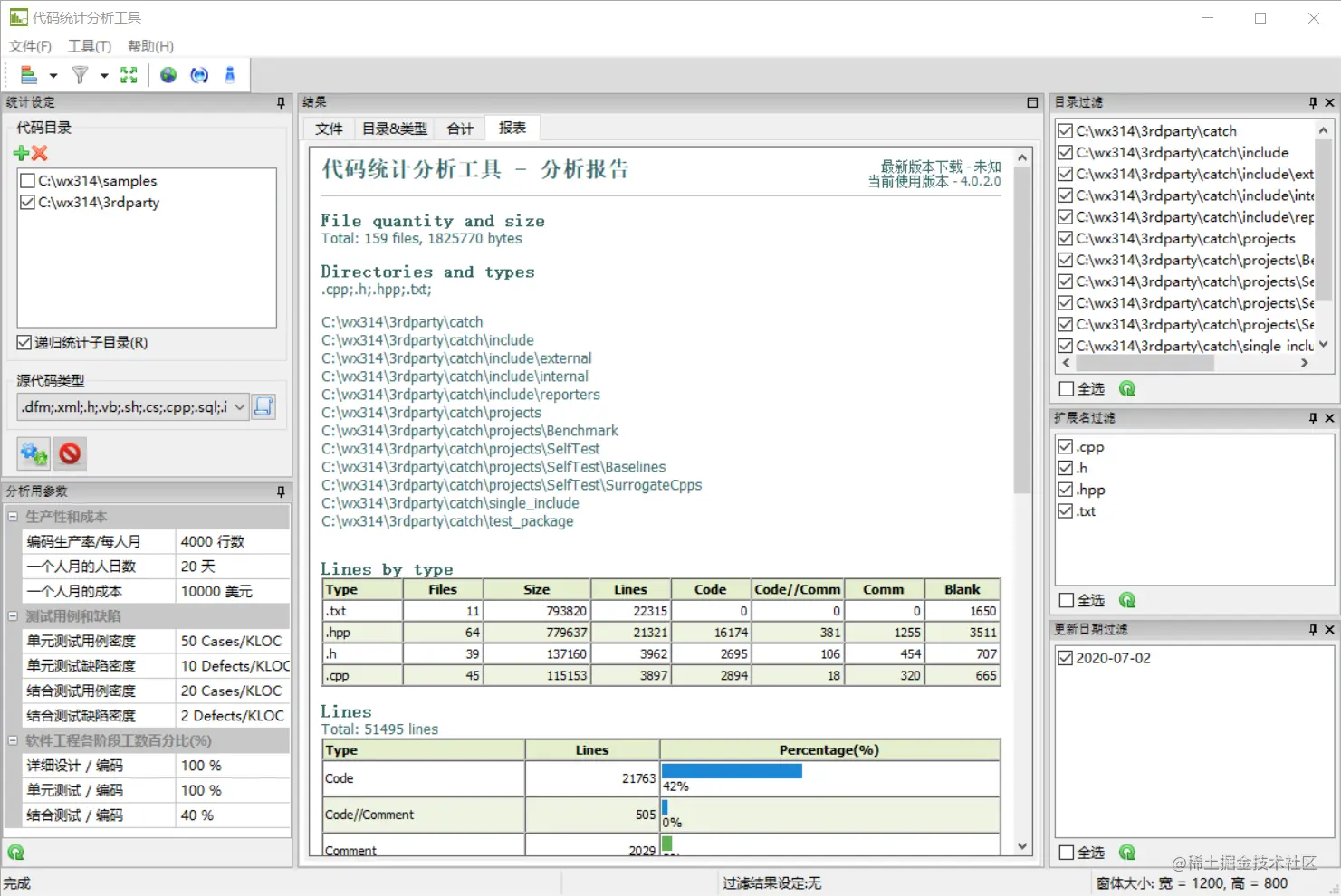Click the globe toolbar icon
This screenshot has width=1341, height=896.
tap(168, 75)
